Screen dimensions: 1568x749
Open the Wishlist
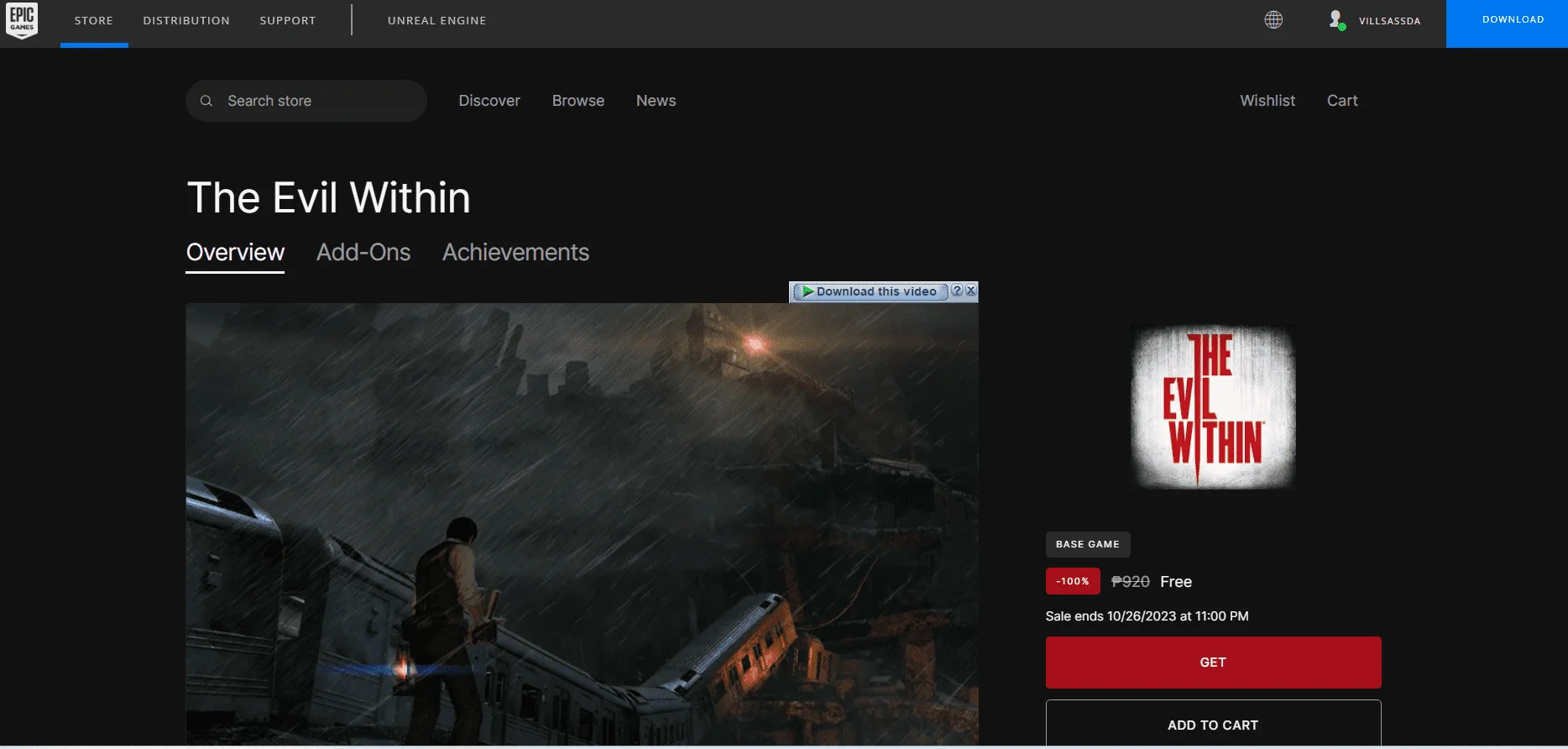[x=1267, y=101]
